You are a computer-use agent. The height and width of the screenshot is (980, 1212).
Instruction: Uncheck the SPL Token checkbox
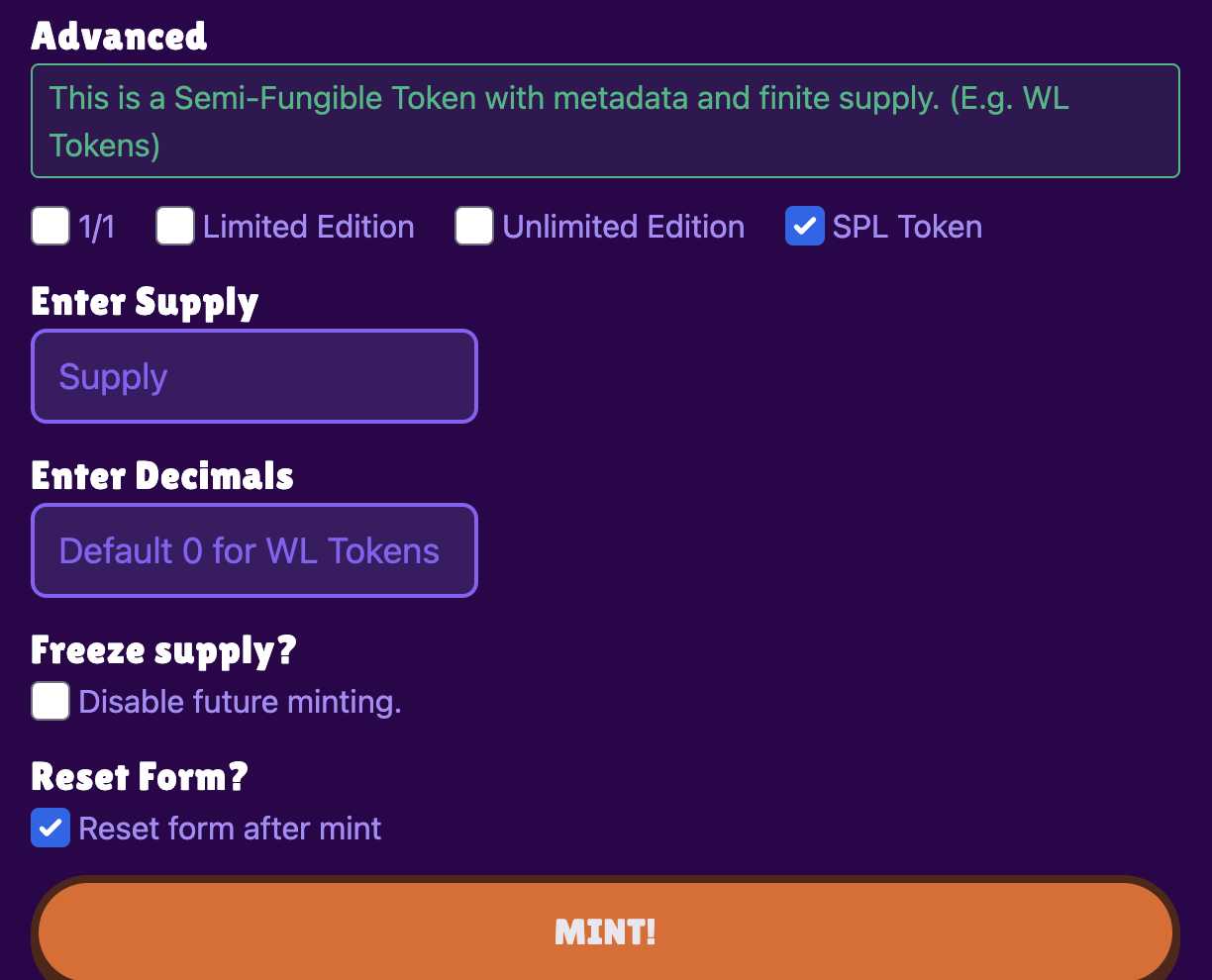tap(805, 227)
